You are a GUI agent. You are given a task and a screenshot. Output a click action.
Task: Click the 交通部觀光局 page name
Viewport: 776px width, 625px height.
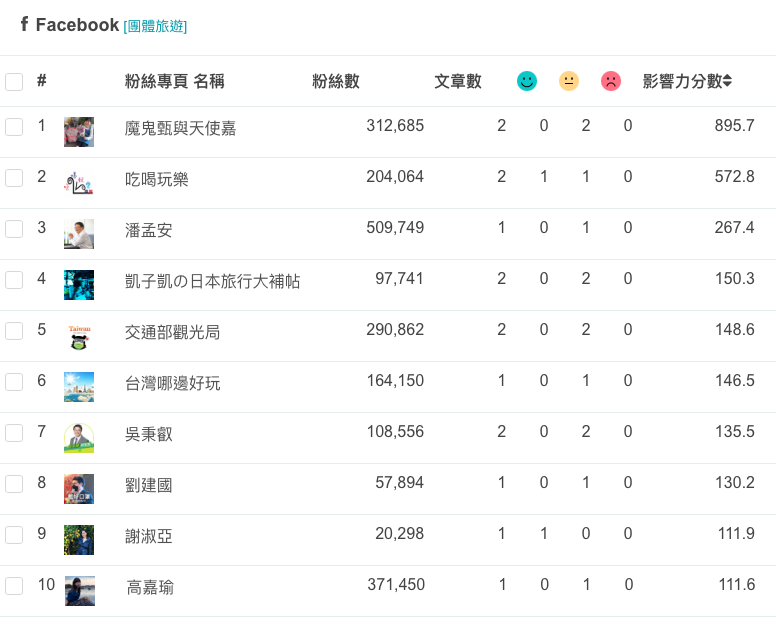[x=172, y=332]
